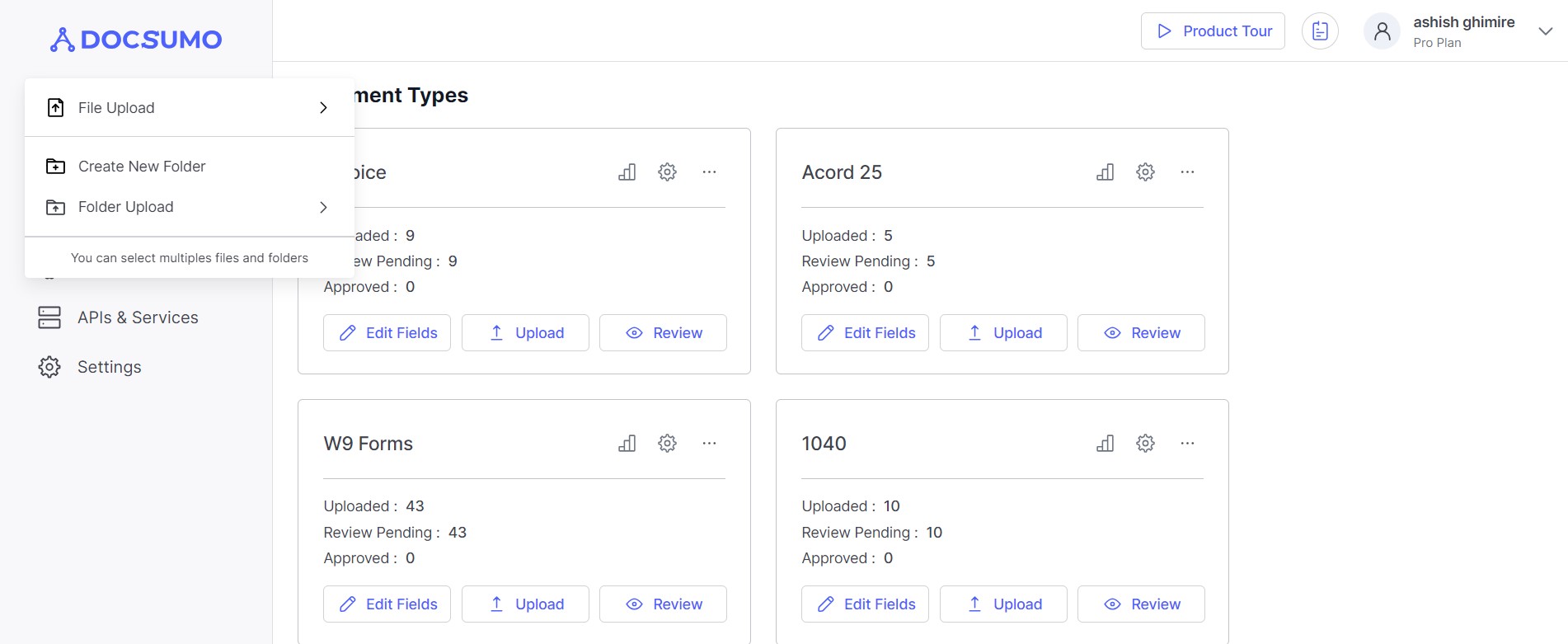Select Create New Folder menu entry

click(x=142, y=167)
